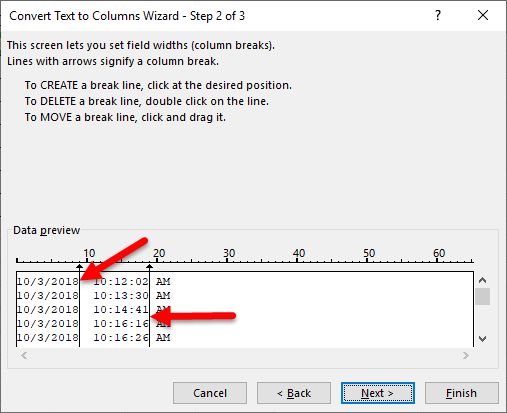Click the Help question mark icon

[438, 15]
